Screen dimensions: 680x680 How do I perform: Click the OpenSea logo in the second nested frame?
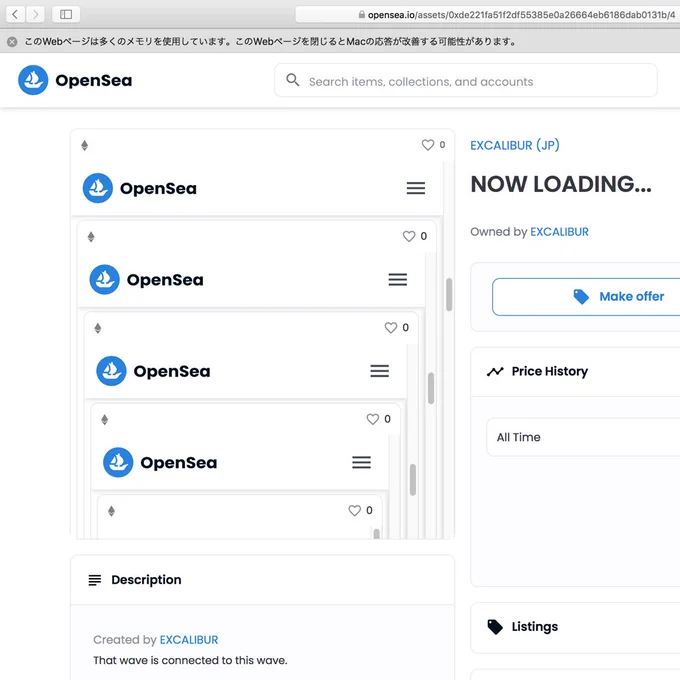click(147, 280)
